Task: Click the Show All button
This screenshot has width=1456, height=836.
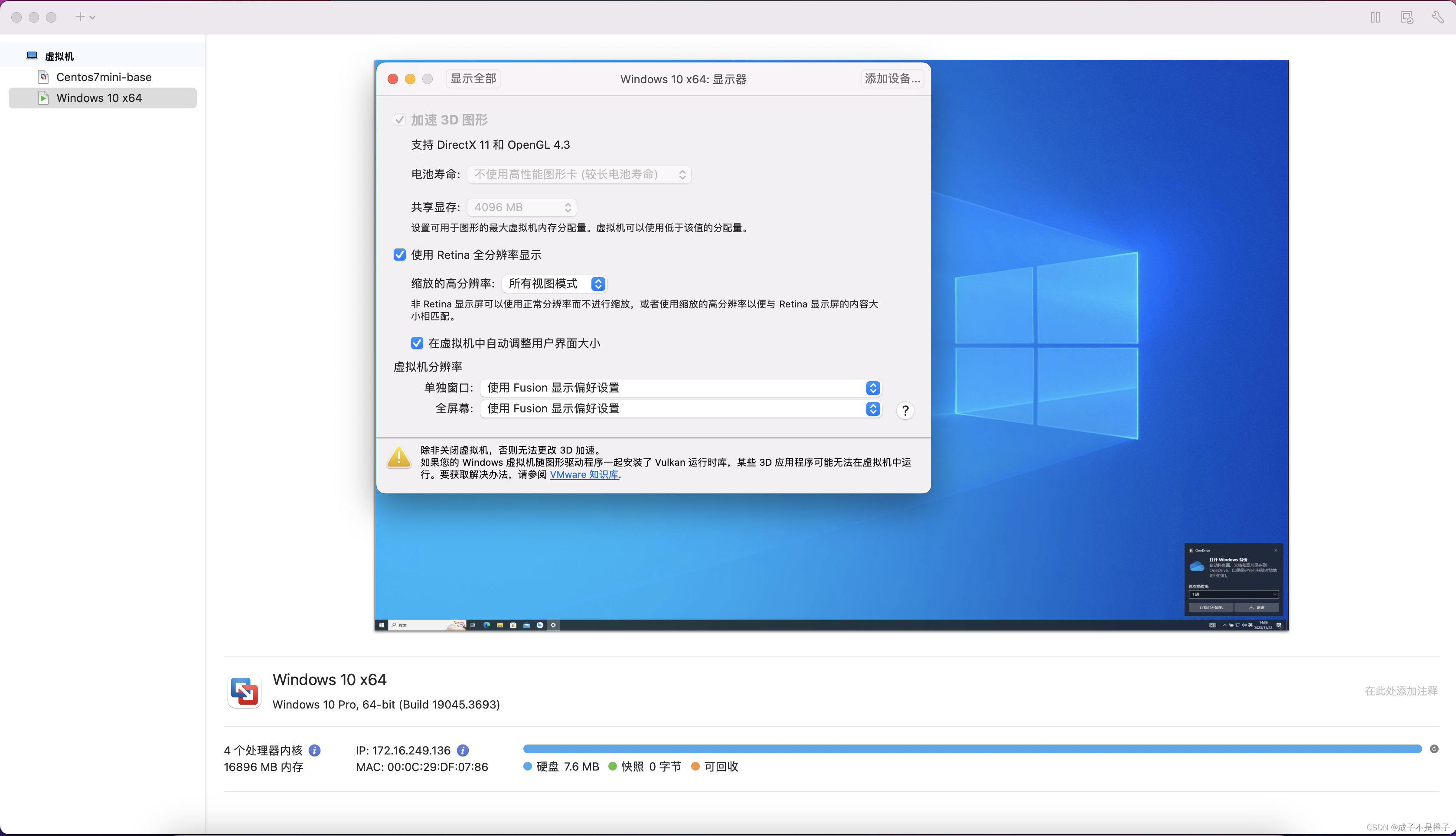Action: pyautogui.click(x=473, y=78)
